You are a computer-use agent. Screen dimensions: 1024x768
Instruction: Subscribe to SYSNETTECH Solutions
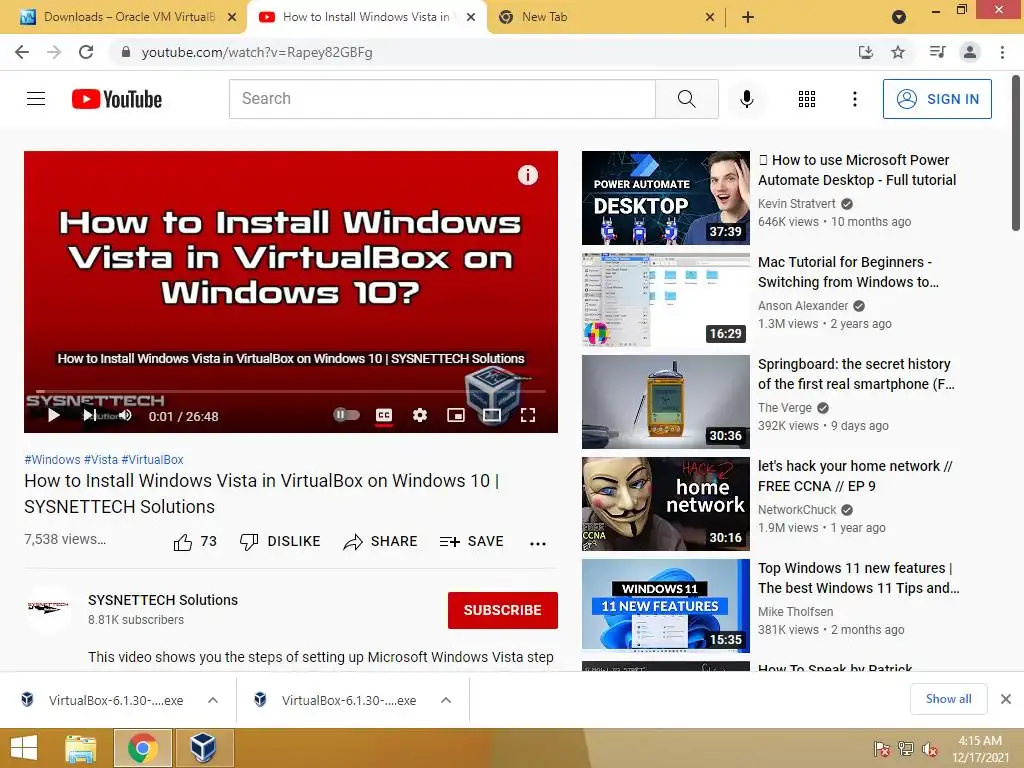503,610
